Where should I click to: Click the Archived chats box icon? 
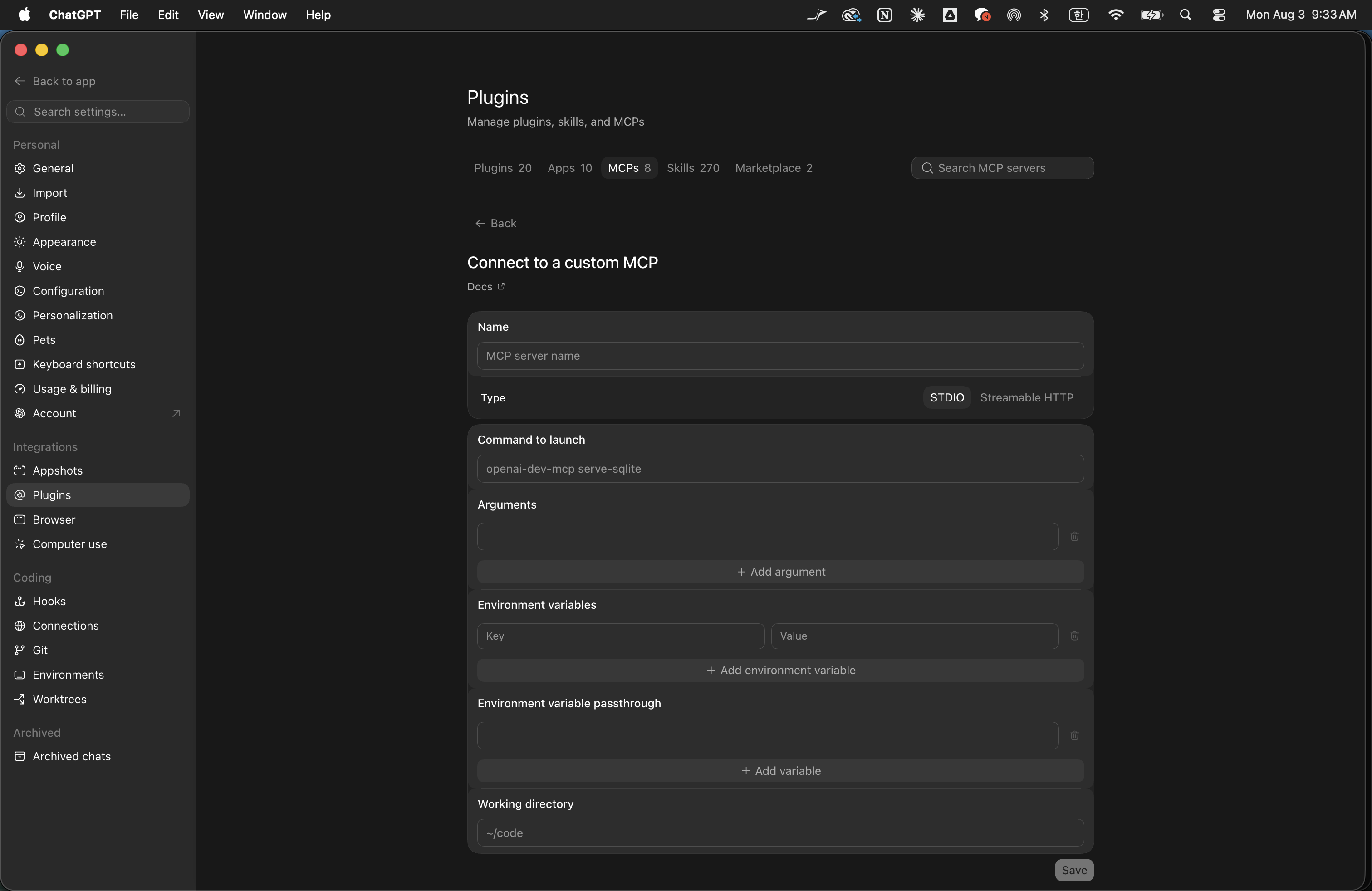20,756
